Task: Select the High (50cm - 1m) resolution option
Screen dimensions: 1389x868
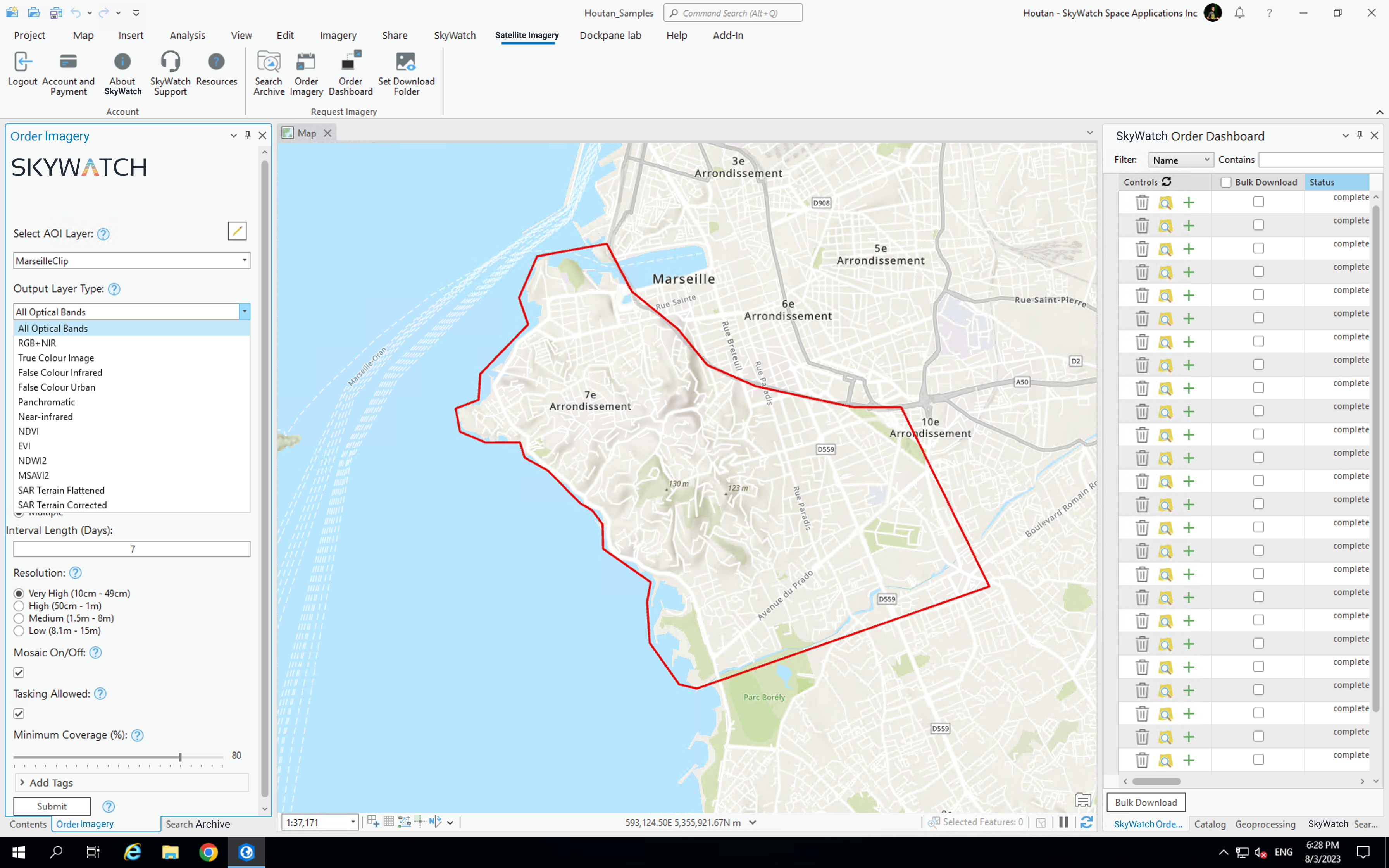Action: (19, 606)
